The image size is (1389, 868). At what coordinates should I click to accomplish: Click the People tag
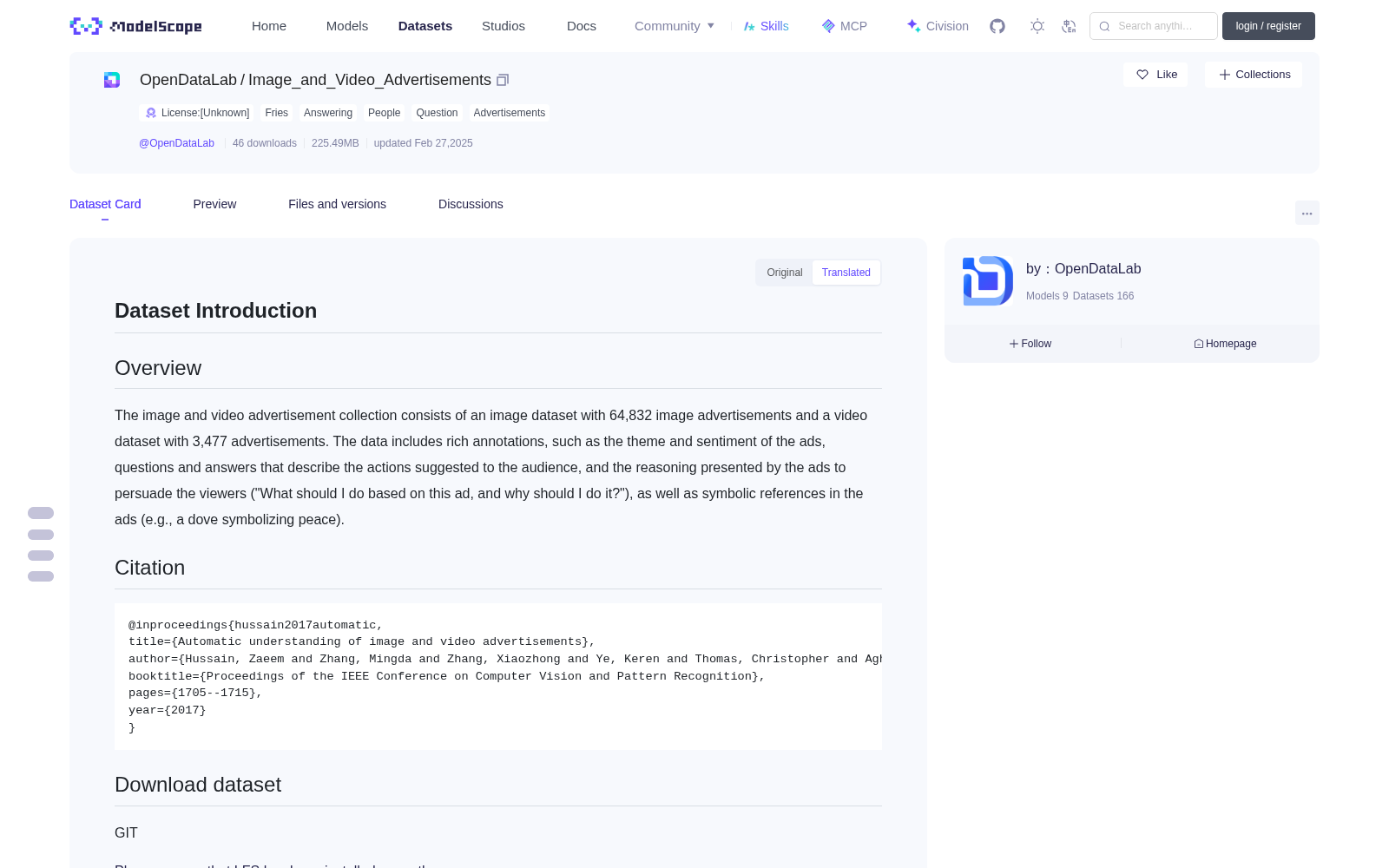click(384, 113)
